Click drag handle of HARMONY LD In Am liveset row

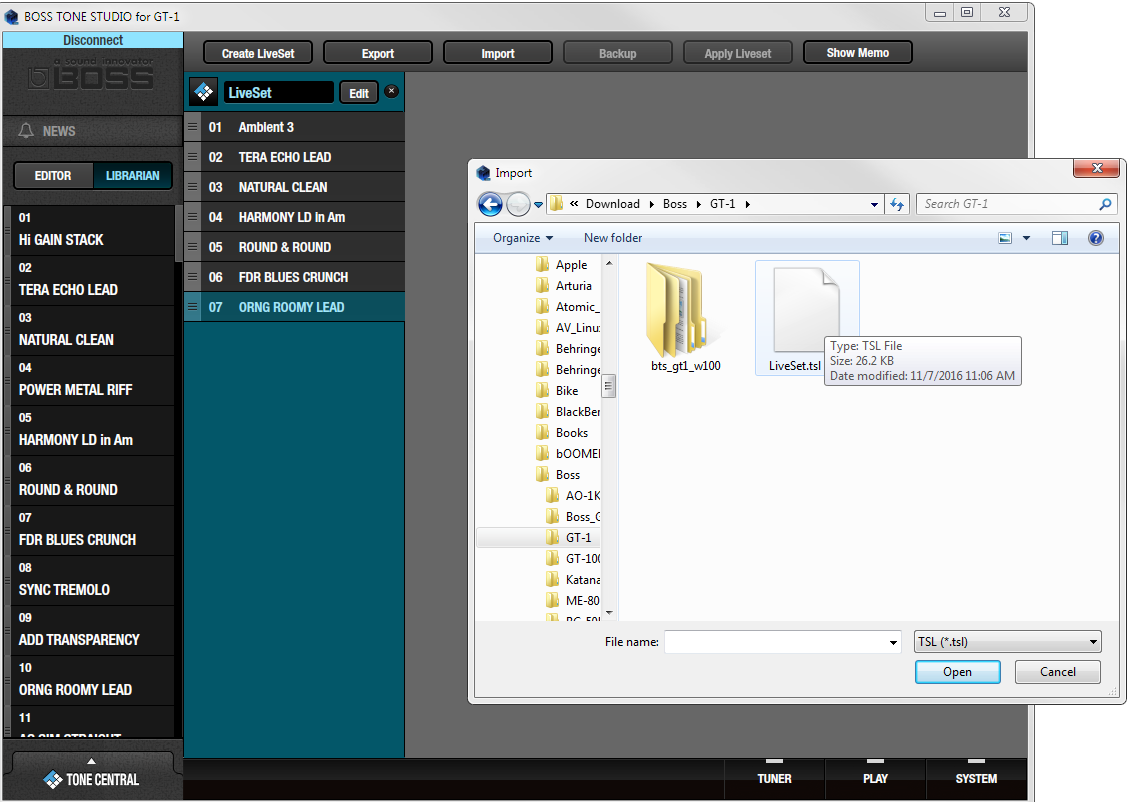tap(192, 216)
